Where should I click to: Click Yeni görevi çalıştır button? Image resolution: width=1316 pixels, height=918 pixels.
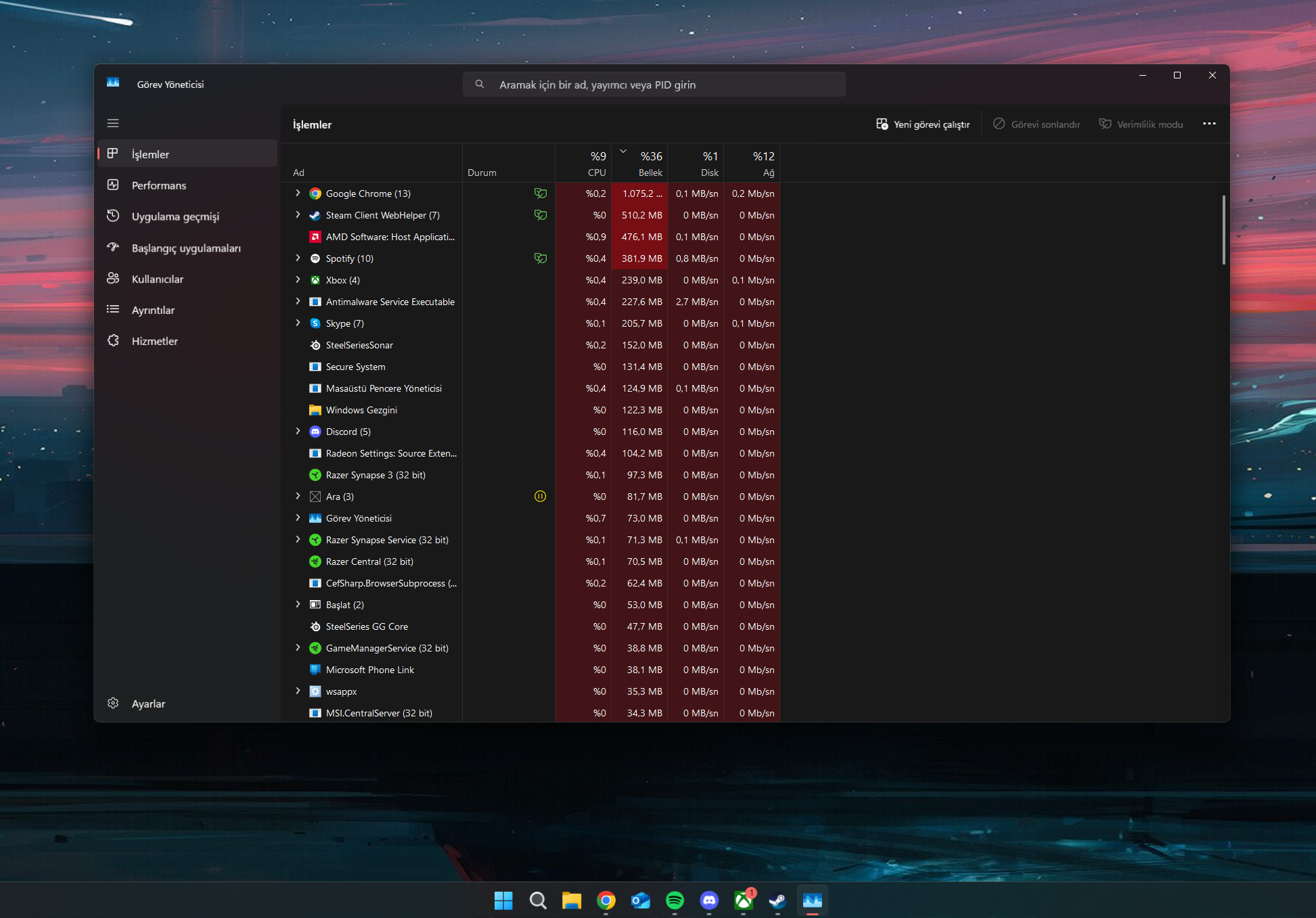[x=923, y=124]
